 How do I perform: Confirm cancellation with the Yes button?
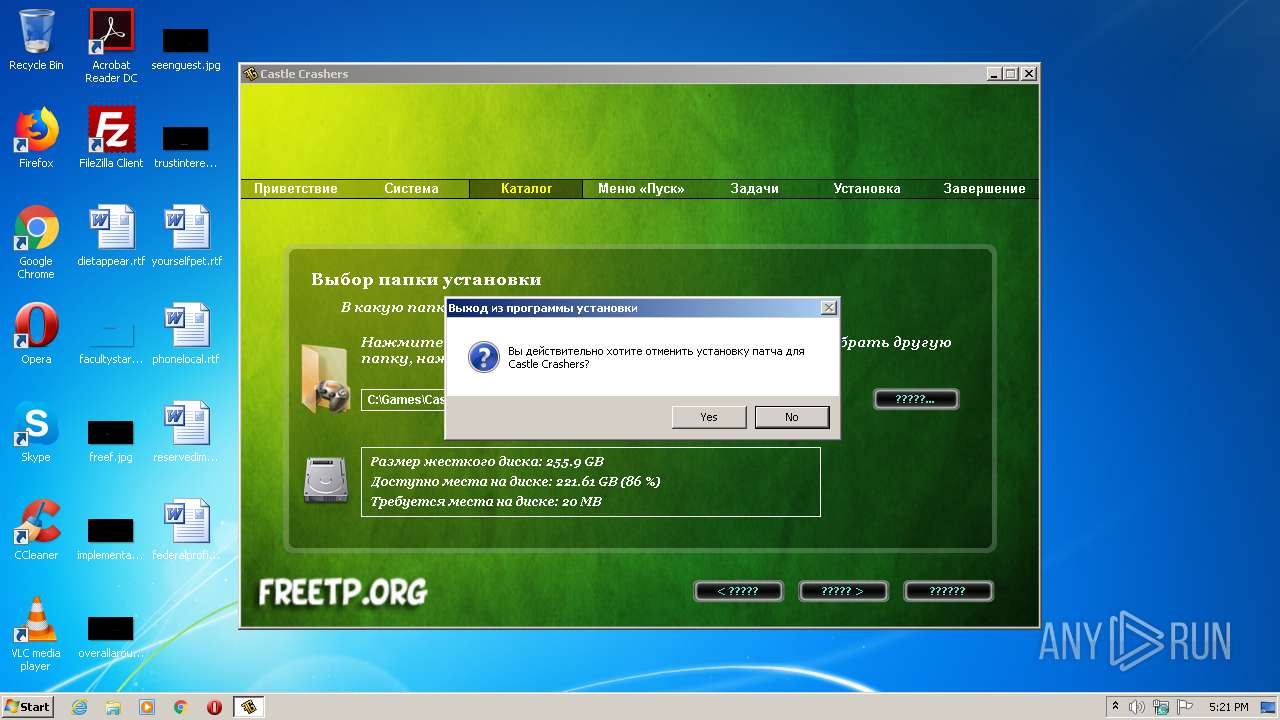(709, 417)
